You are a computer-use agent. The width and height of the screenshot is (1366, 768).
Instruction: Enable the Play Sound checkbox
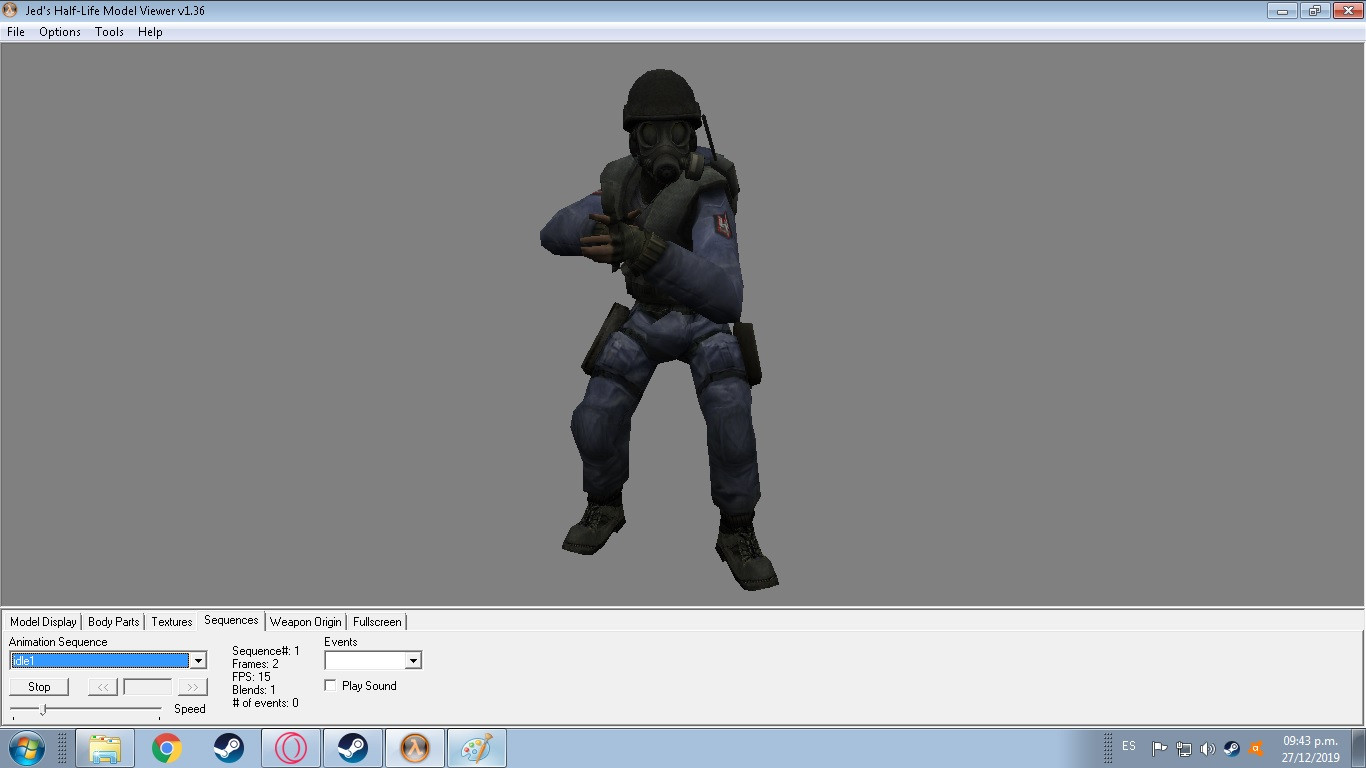point(331,686)
